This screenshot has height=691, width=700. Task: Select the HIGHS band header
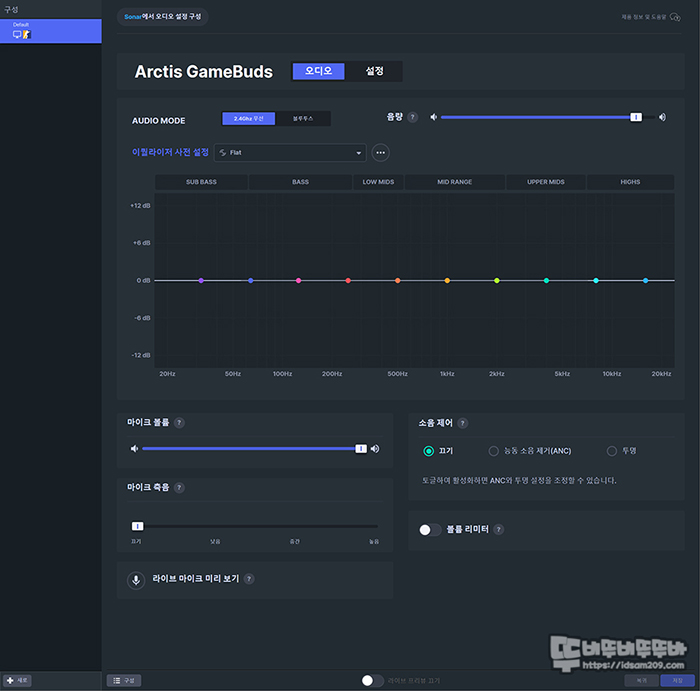click(x=630, y=182)
